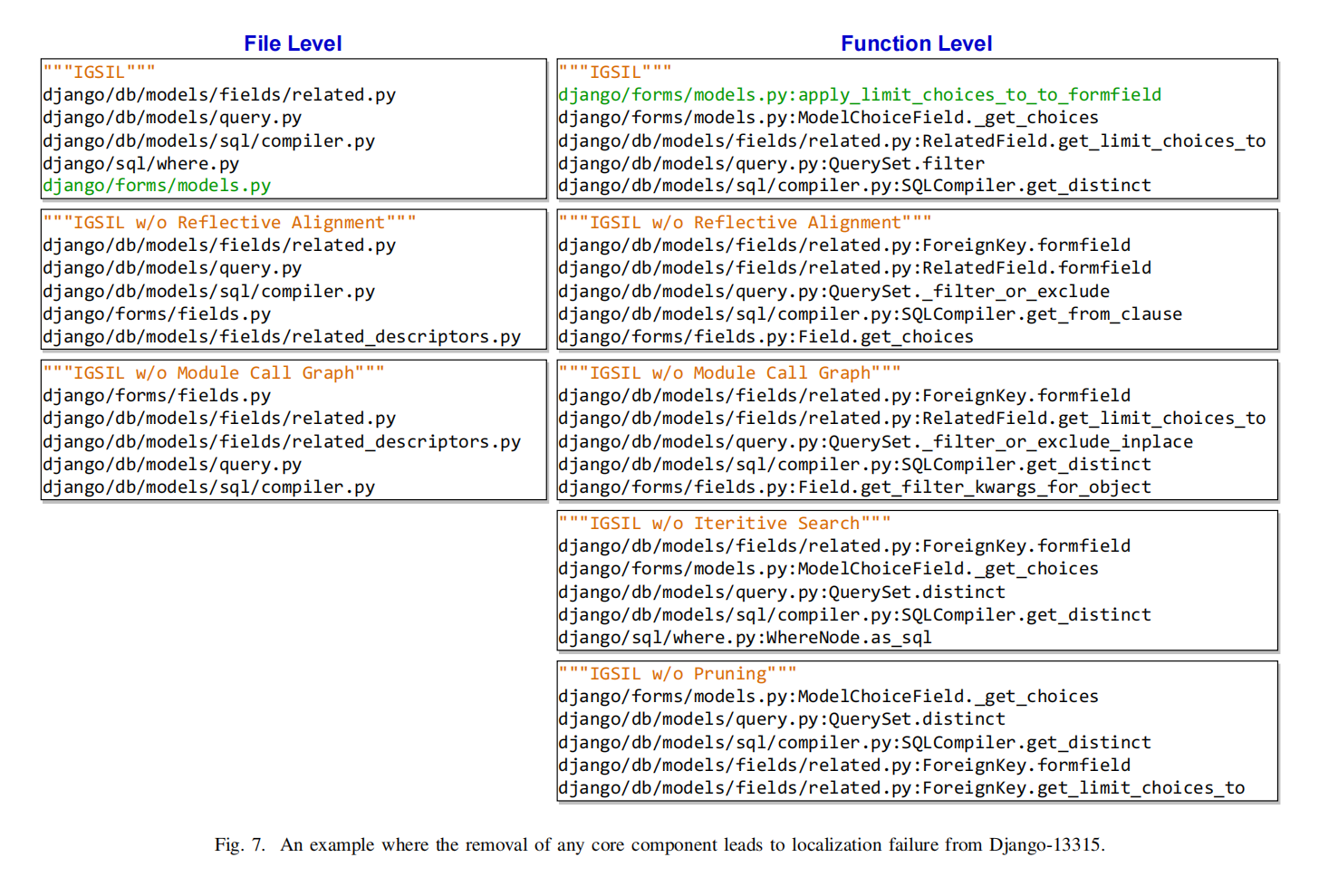Select the "IGSIL w/o Iteritive Search" header
Viewport: 1319px width, 896px height.
pos(725,524)
